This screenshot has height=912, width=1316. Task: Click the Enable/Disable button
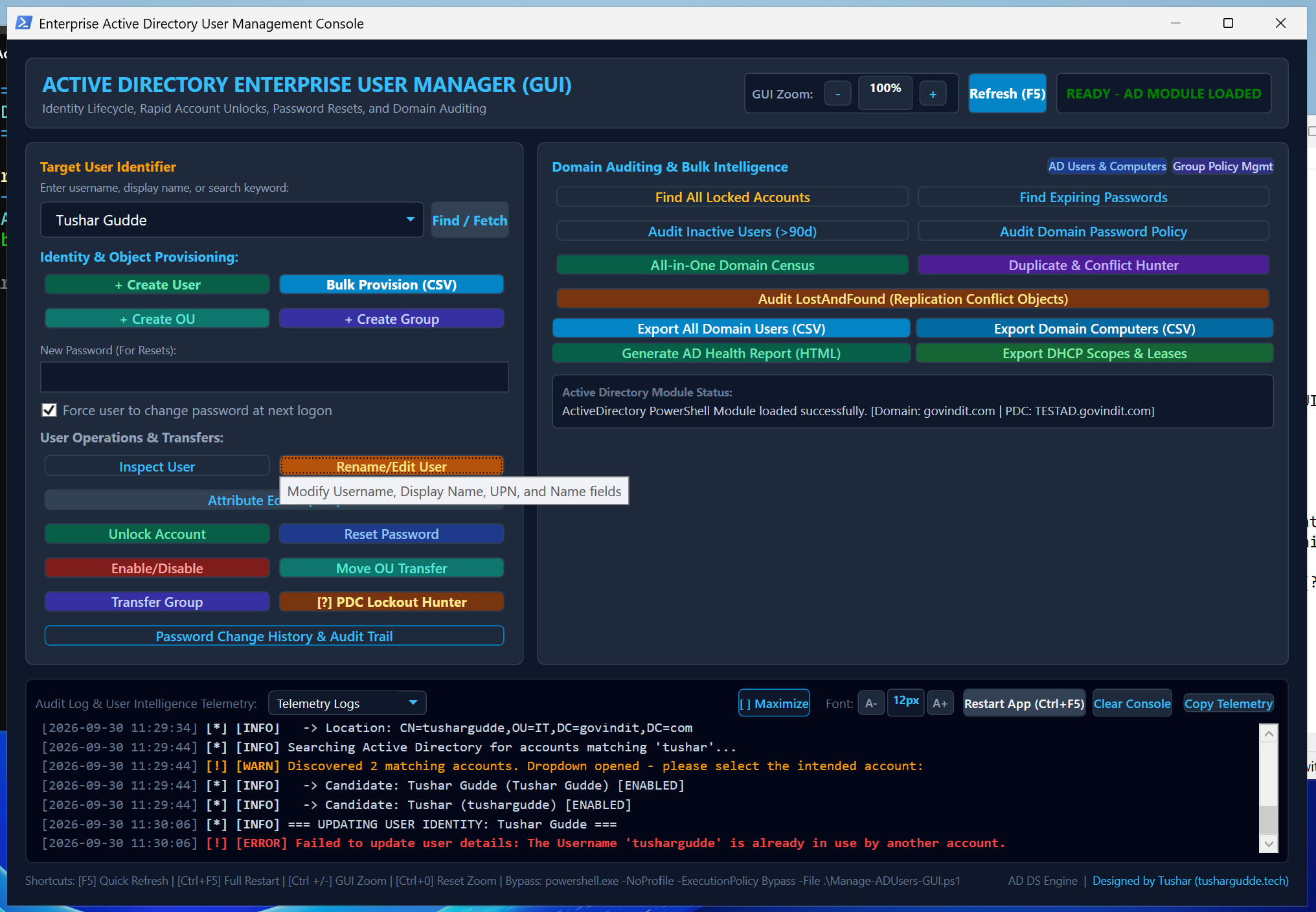coord(157,568)
